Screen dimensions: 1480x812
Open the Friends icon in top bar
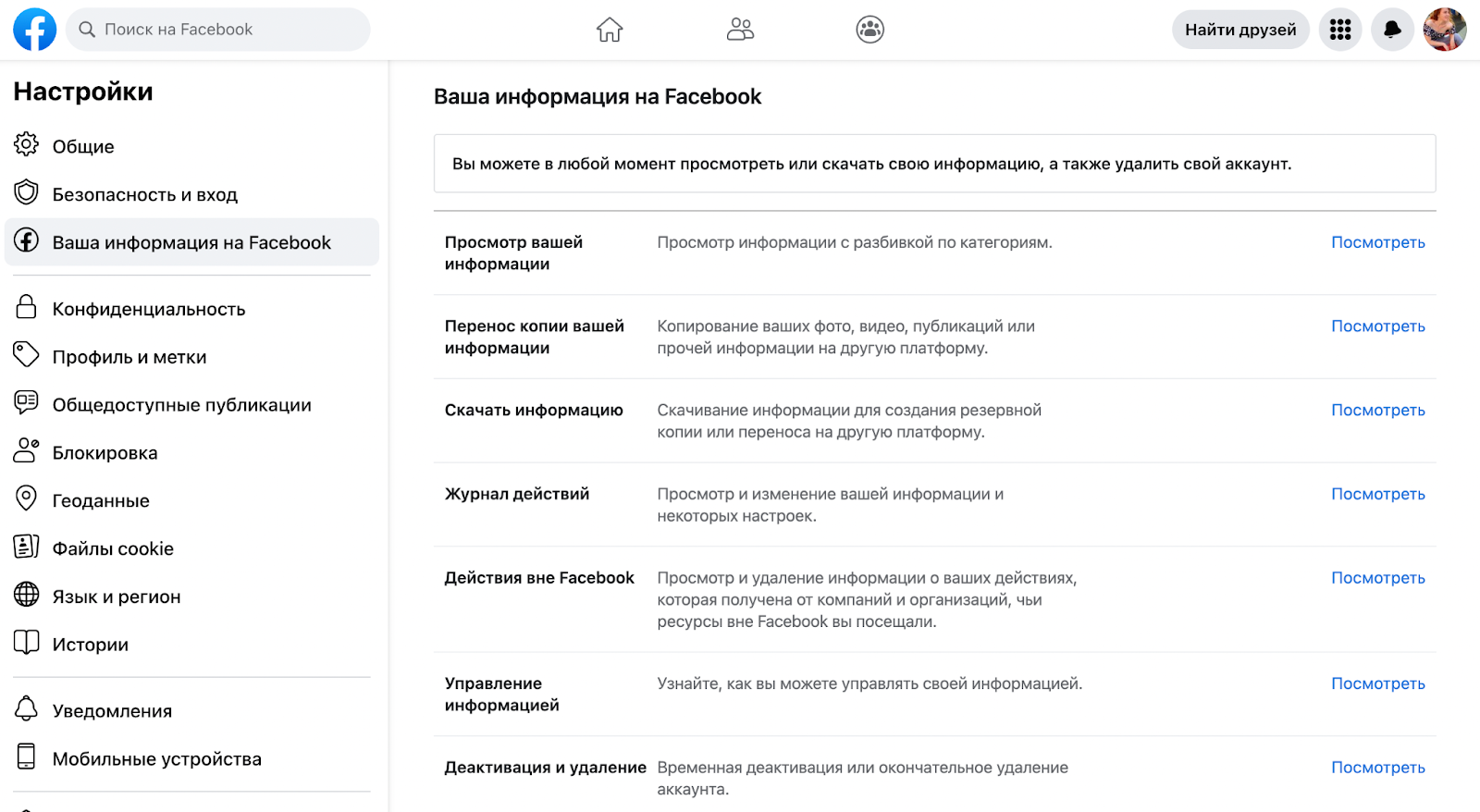coord(740,30)
